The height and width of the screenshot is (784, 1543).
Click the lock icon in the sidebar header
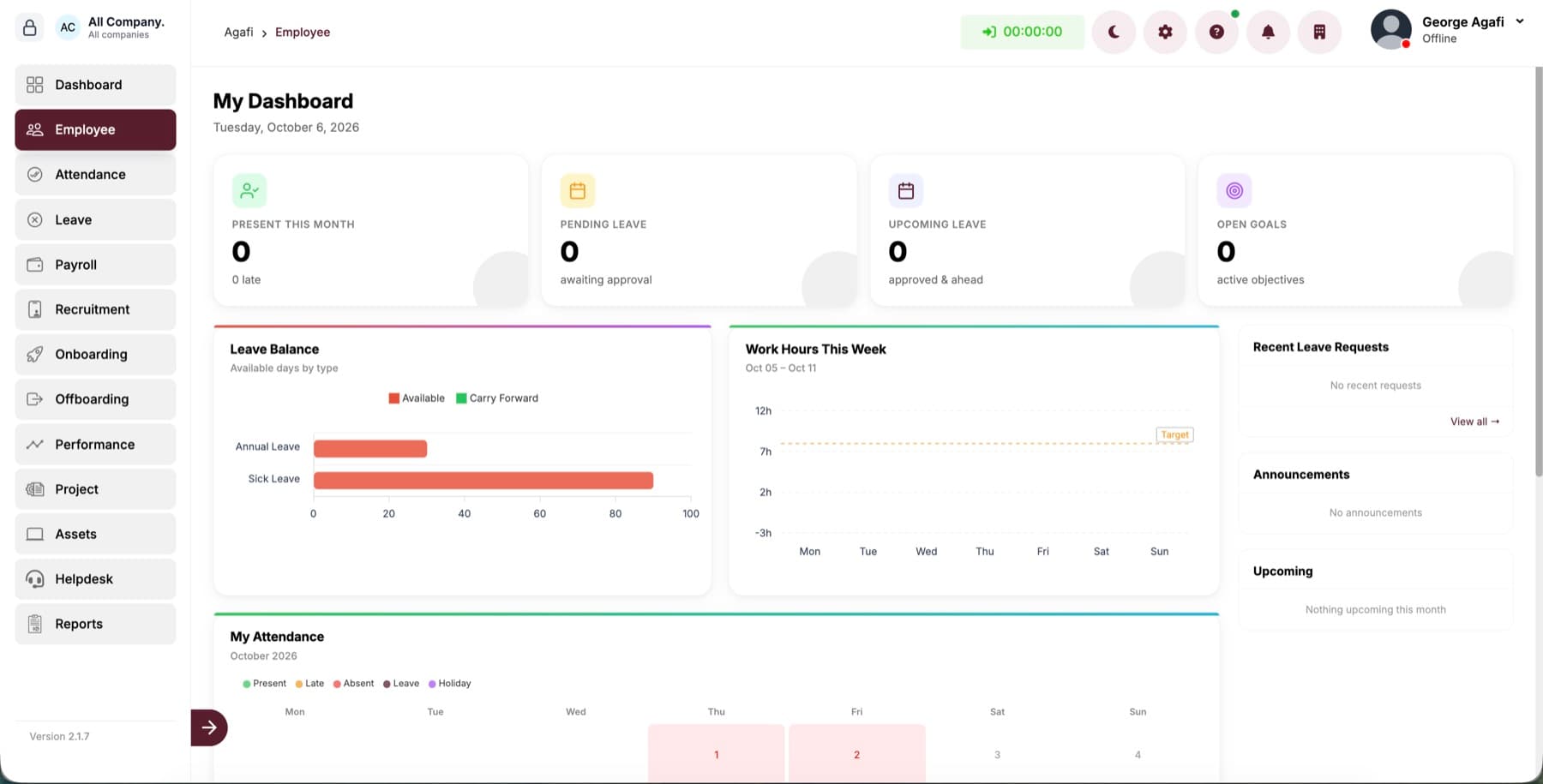[x=29, y=27]
